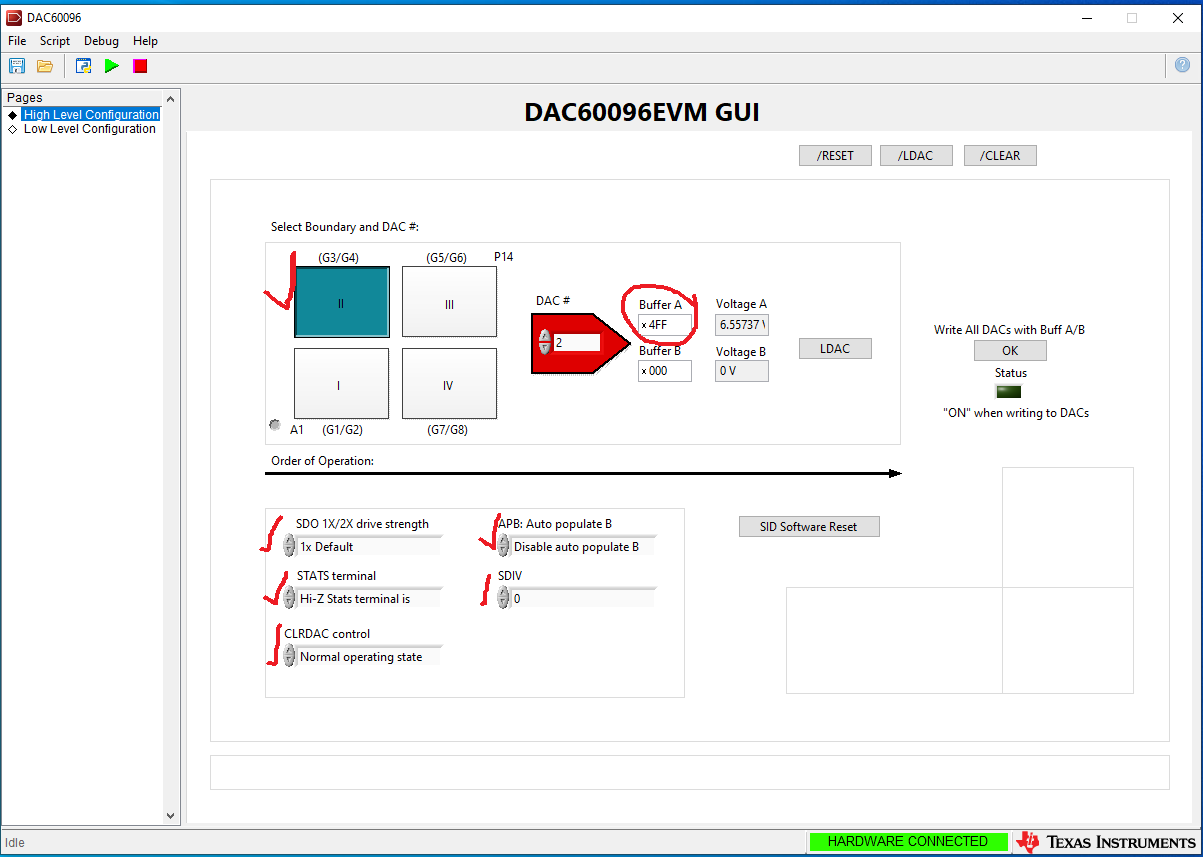1203x857 pixels.
Task: Click the /LDAC button
Action: [916, 156]
